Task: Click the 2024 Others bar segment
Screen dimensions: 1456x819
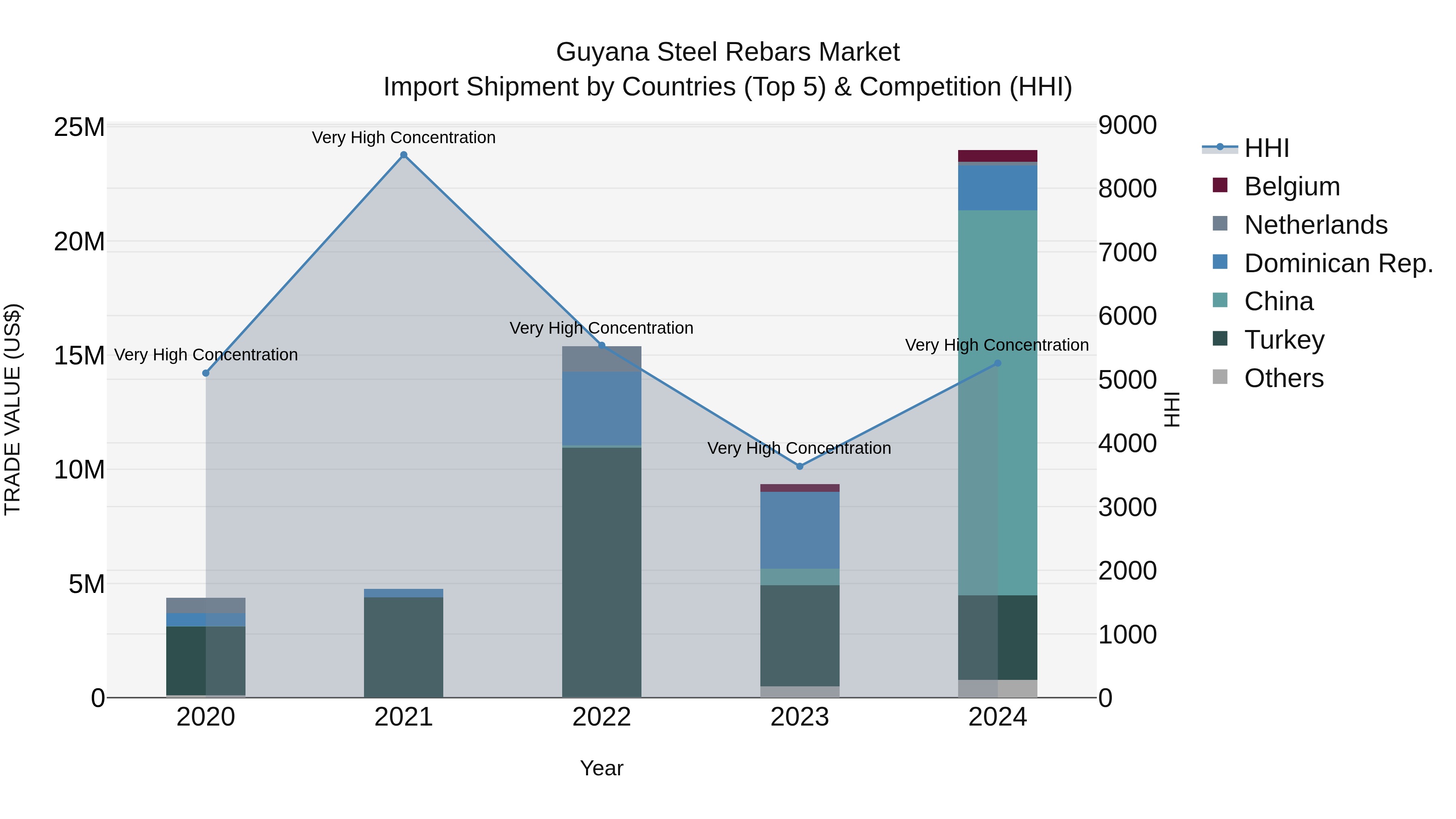Action: click(x=998, y=688)
